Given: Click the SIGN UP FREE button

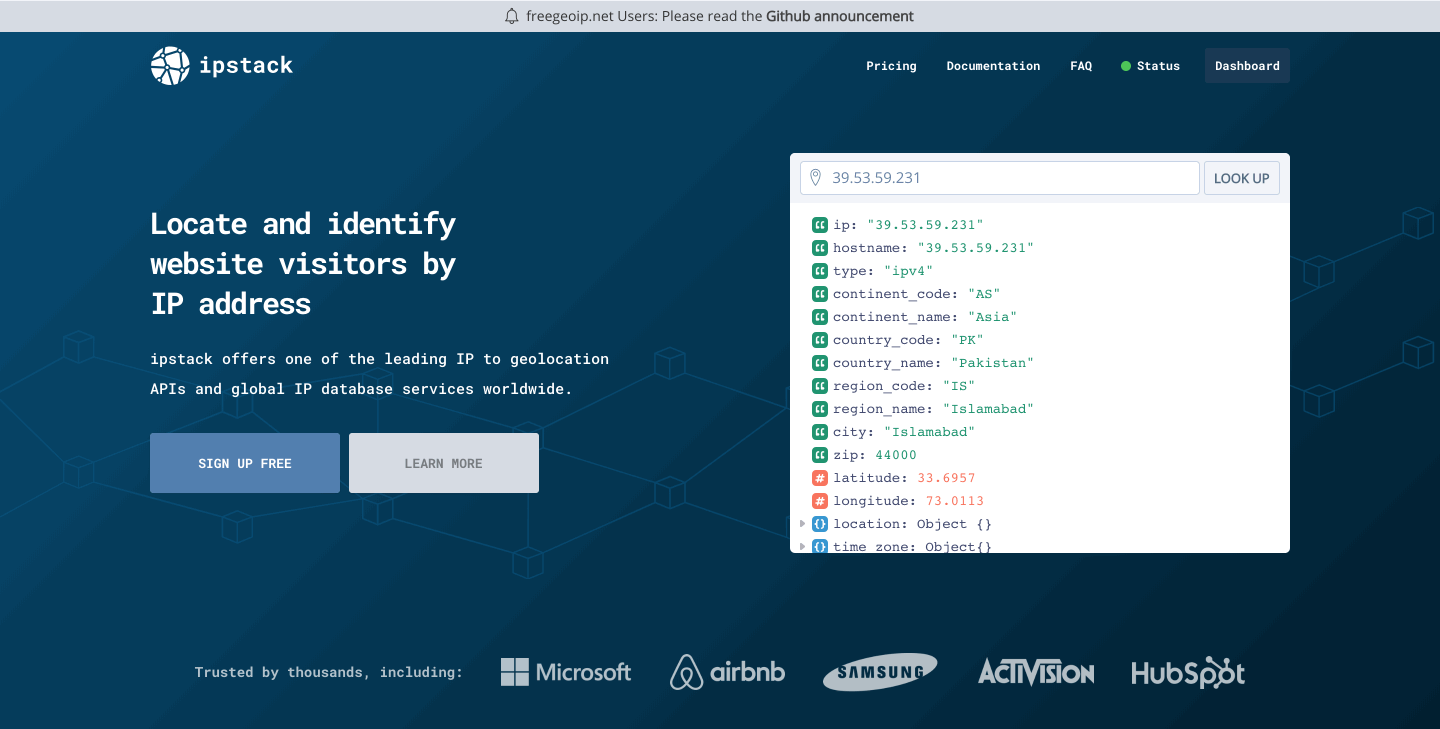Looking at the screenshot, I should [x=245, y=463].
